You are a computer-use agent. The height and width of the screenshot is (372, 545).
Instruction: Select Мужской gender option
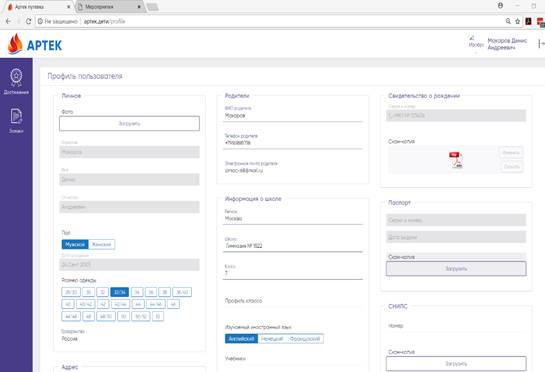(75, 244)
